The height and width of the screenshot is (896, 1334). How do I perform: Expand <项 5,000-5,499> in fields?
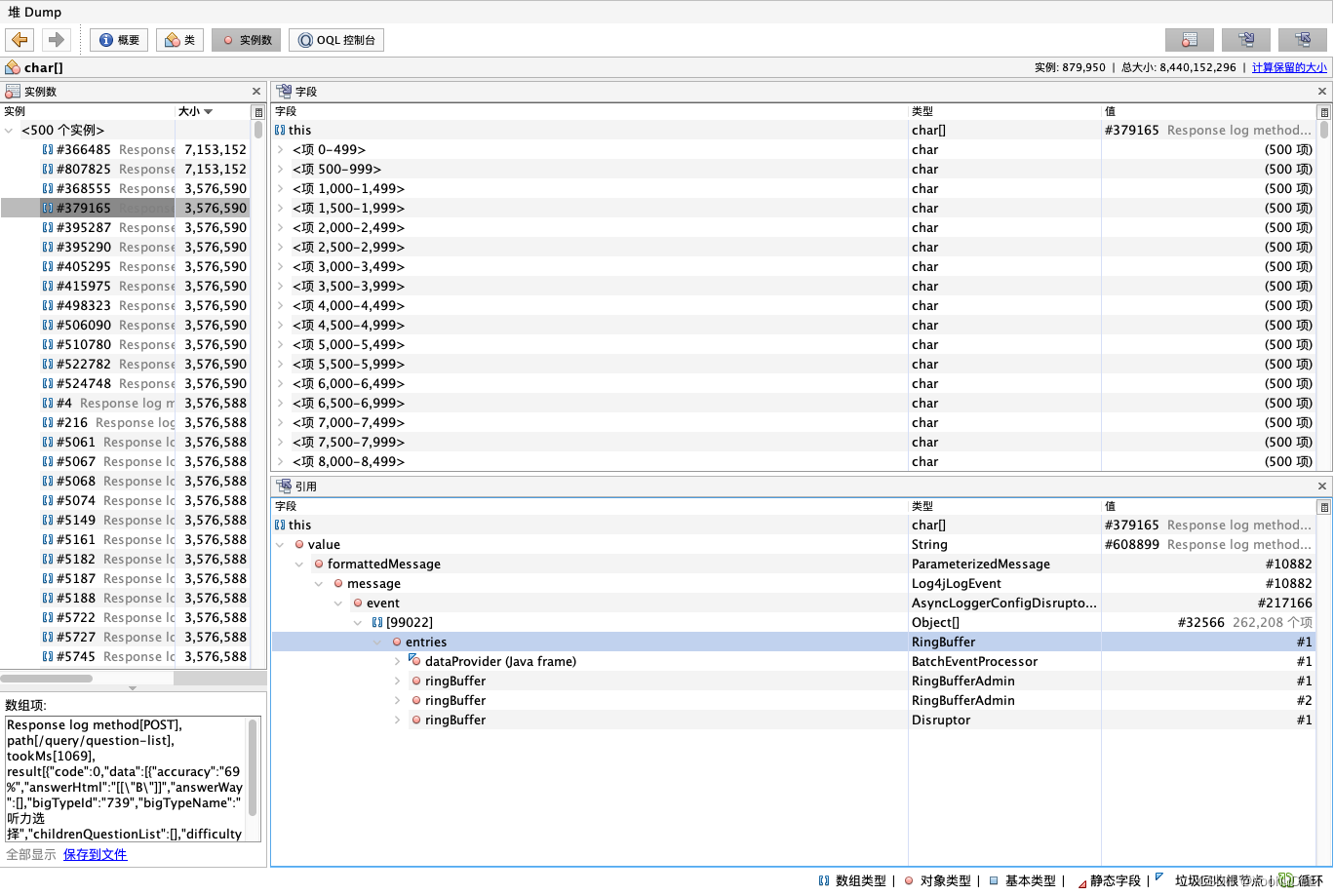[280, 345]
